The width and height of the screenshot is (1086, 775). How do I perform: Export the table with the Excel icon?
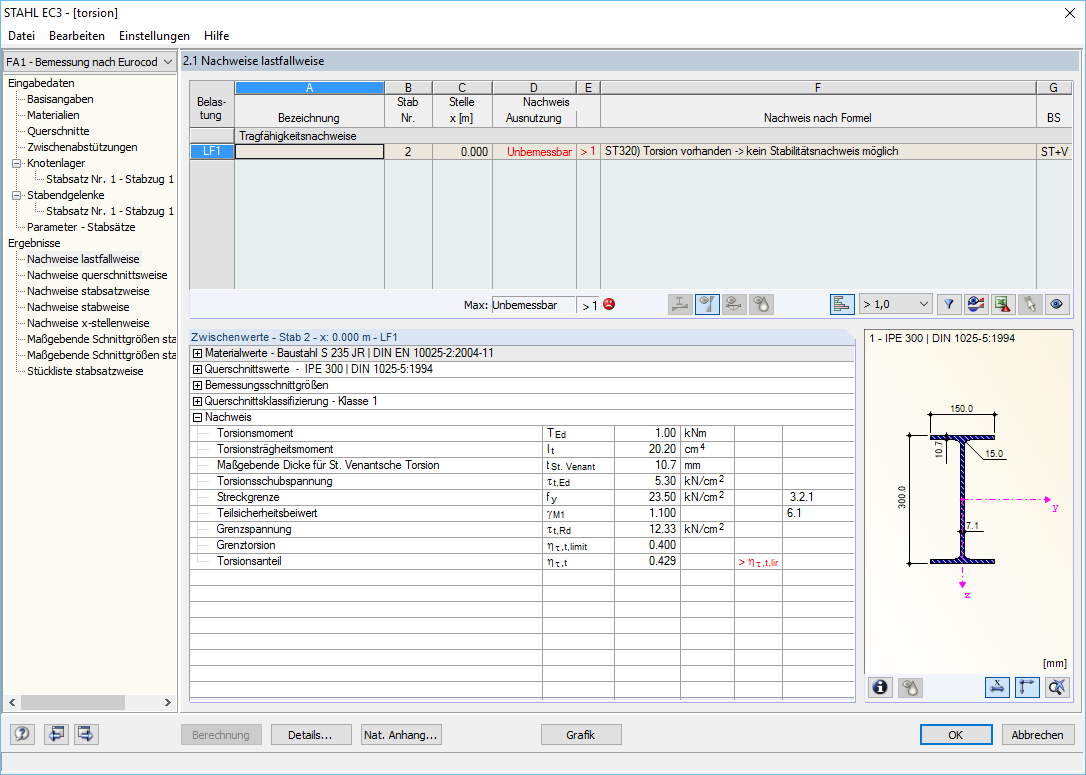click(x=1003, y=304)
